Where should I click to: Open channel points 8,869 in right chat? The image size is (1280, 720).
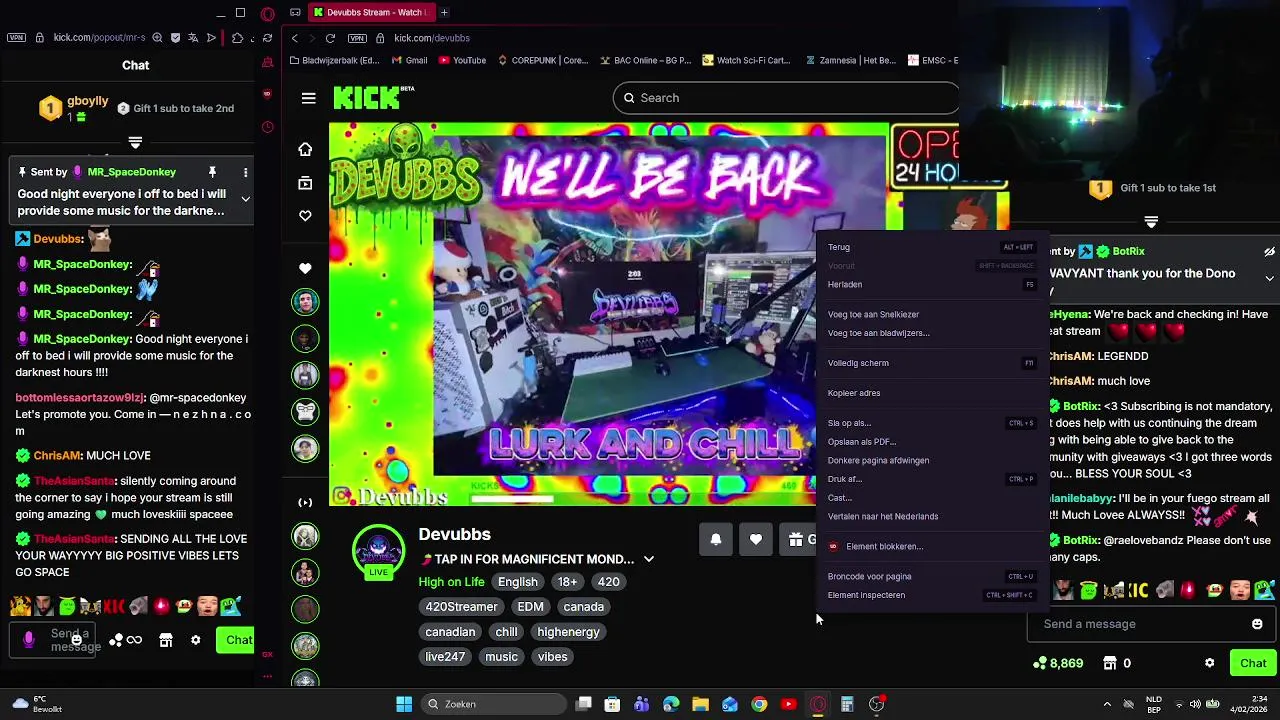pyautogui.click(x=1058, y=663)
